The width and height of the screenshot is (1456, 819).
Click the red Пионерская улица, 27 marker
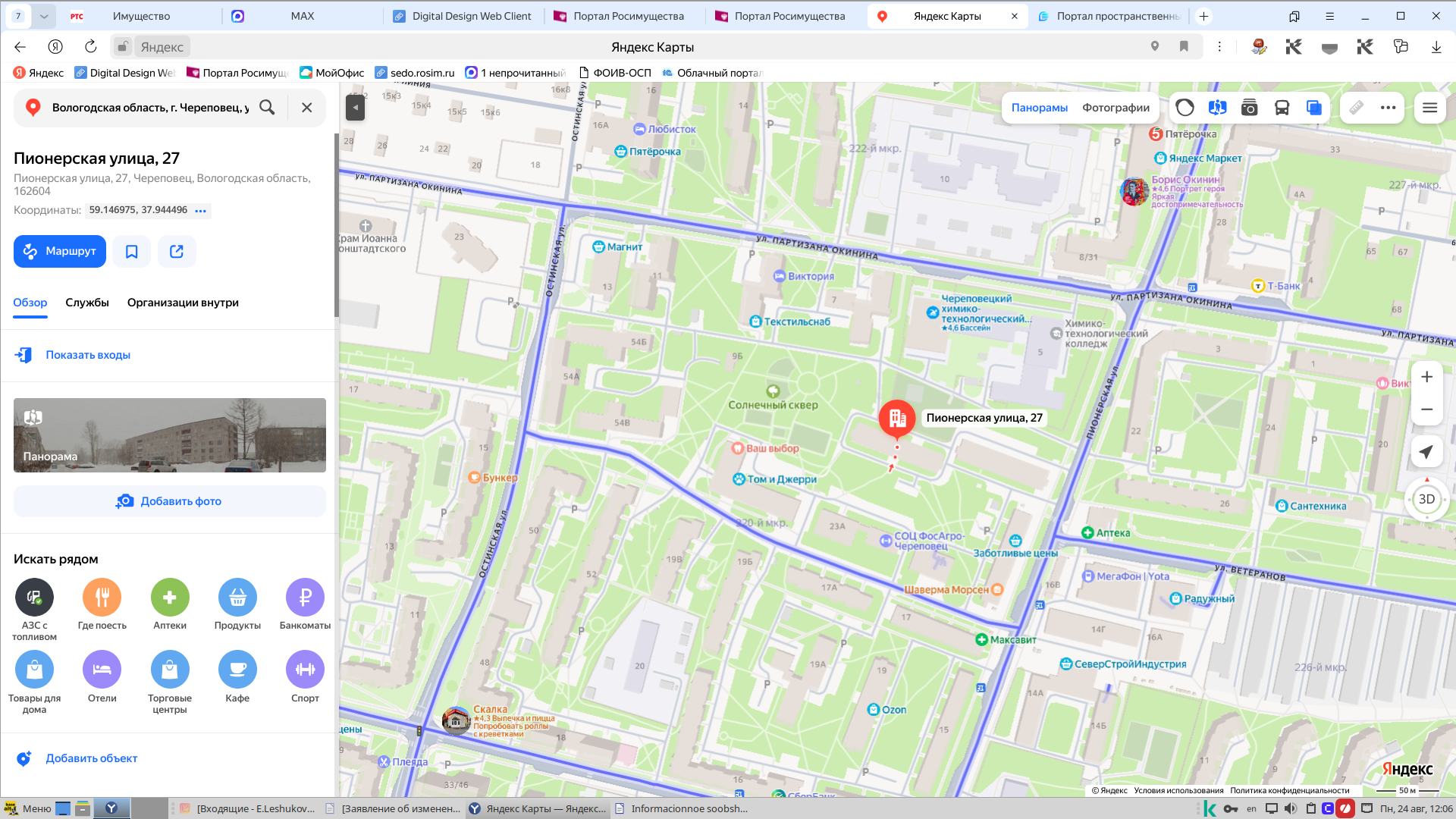coord(897,419)
